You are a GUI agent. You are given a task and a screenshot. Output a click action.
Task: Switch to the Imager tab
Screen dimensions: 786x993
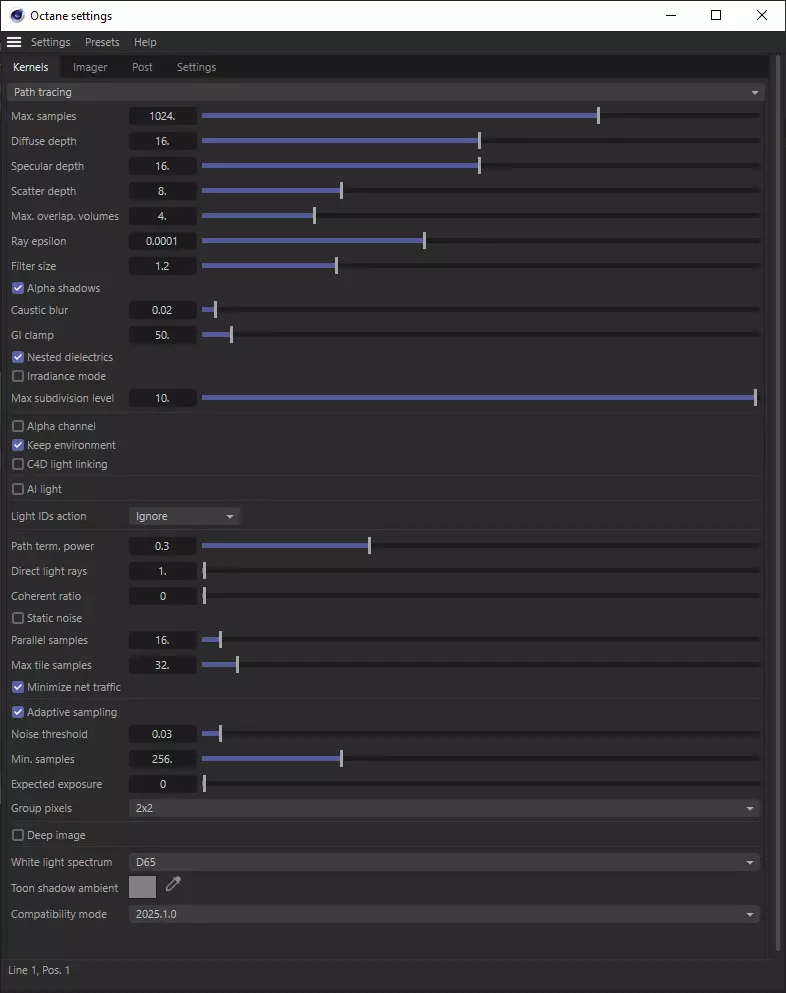(x=90, y=67)
